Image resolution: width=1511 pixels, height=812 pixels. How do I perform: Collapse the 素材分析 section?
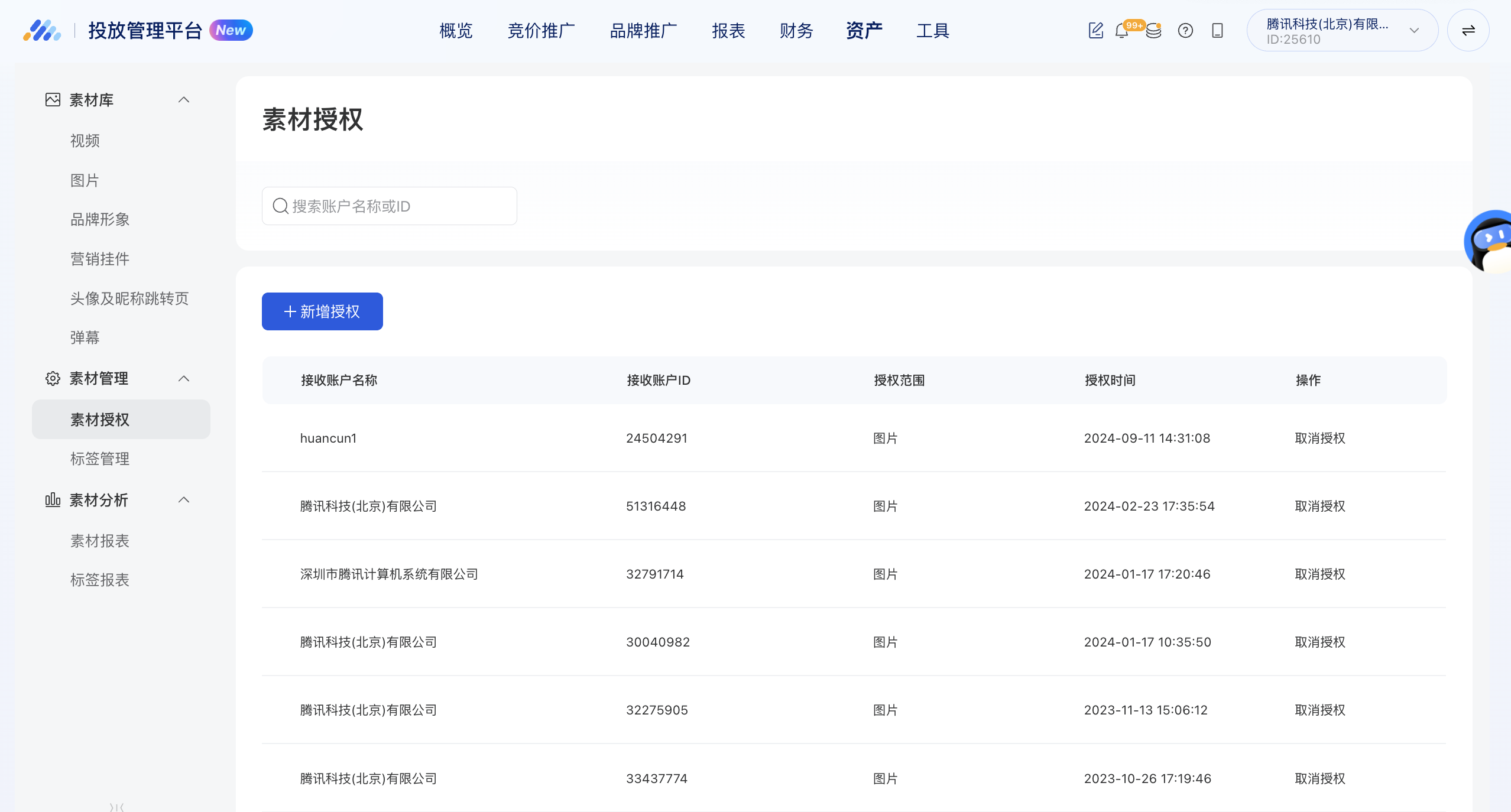click(184, 500)
